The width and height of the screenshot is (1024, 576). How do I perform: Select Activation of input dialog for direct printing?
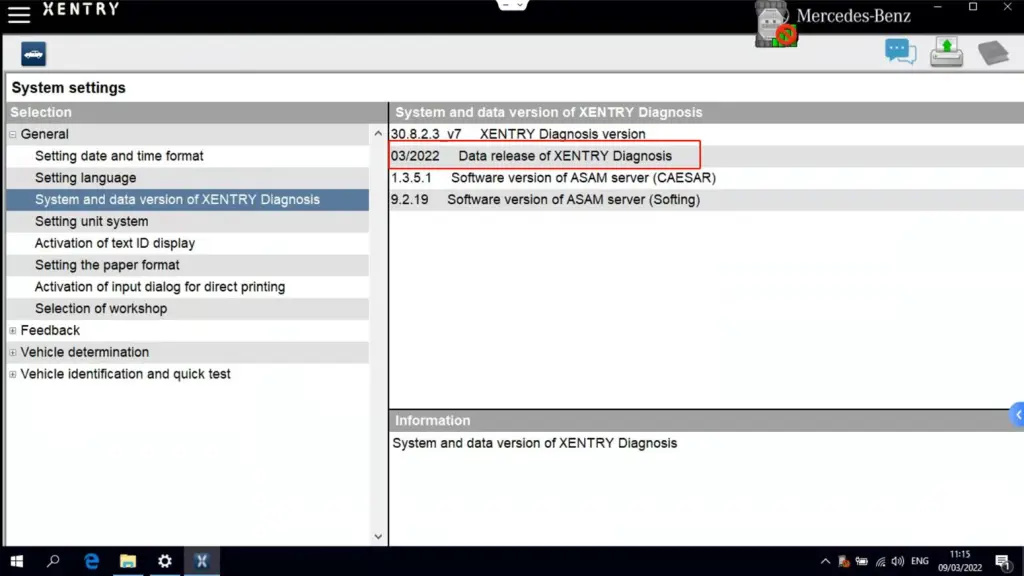(x=187, y=287)
